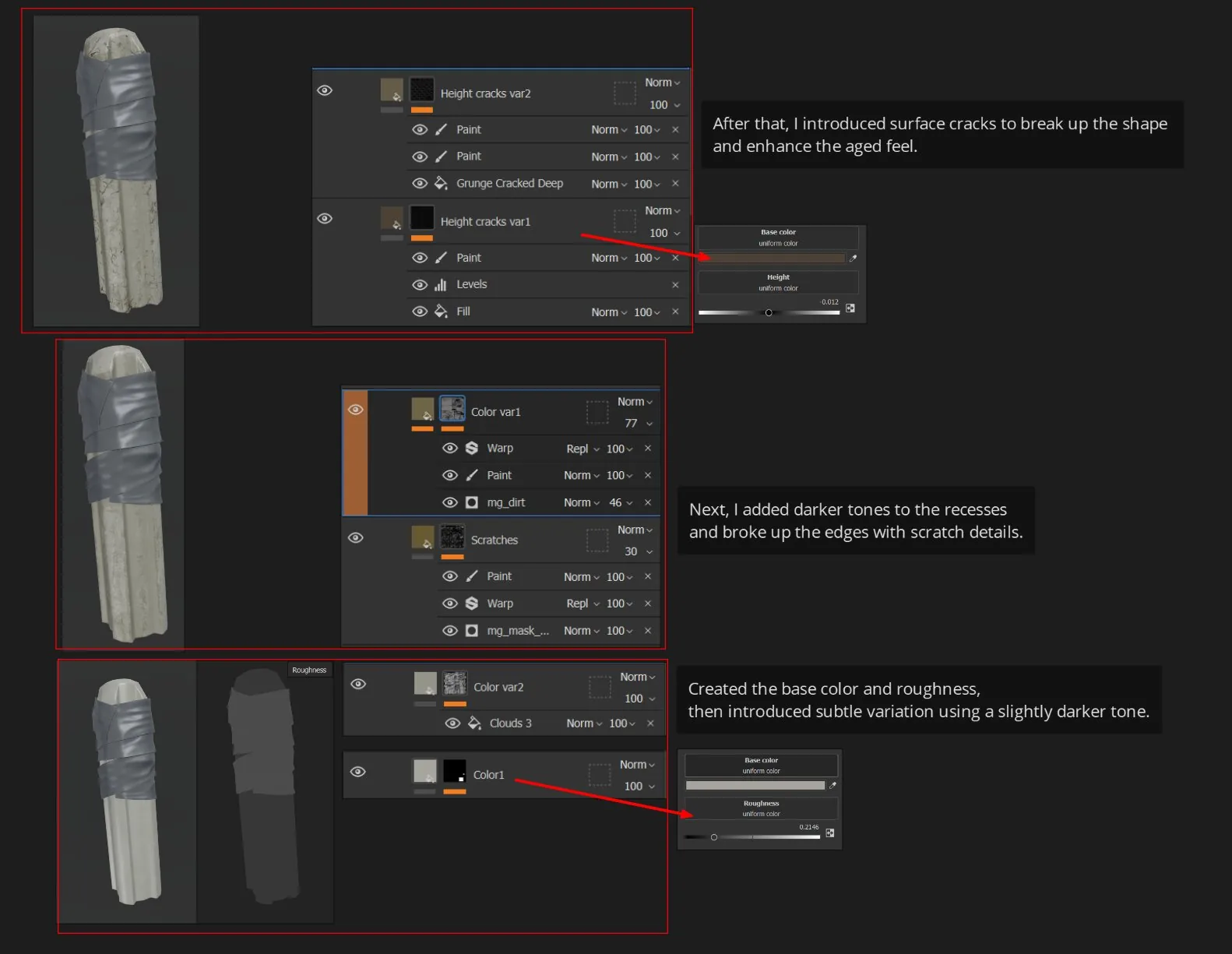Remove the mg_dirt effect with its X

[x=648, y=502]
